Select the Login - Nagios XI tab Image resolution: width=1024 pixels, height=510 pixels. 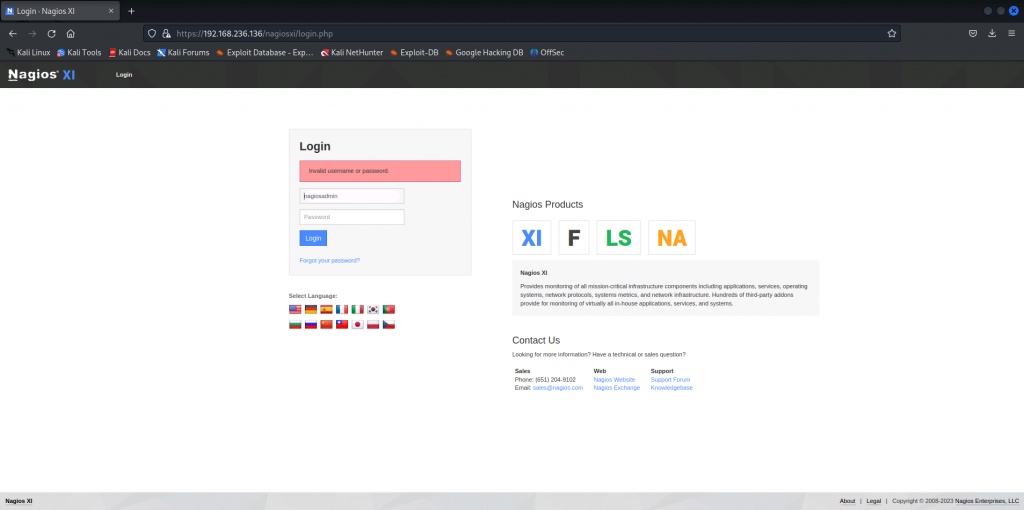pyautogui.click(x=60, y=11)
